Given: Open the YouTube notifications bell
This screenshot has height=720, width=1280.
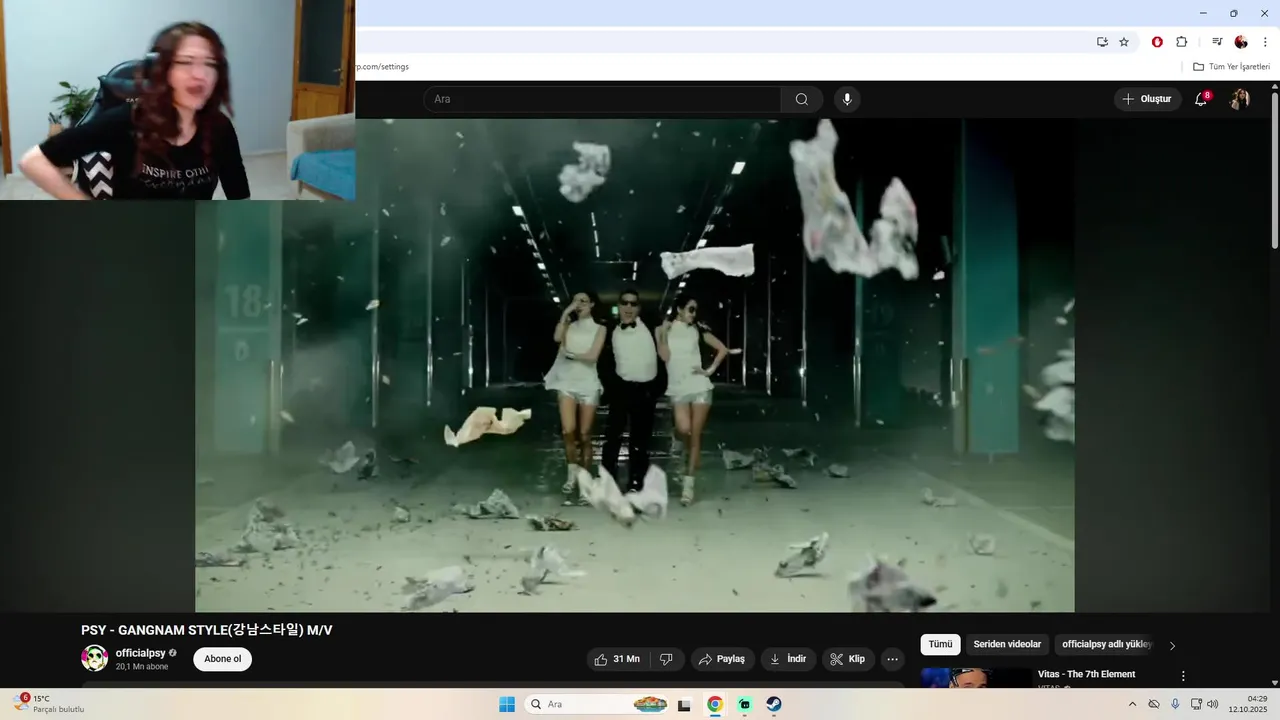Looking at the screenshot, I should 1201,99.
